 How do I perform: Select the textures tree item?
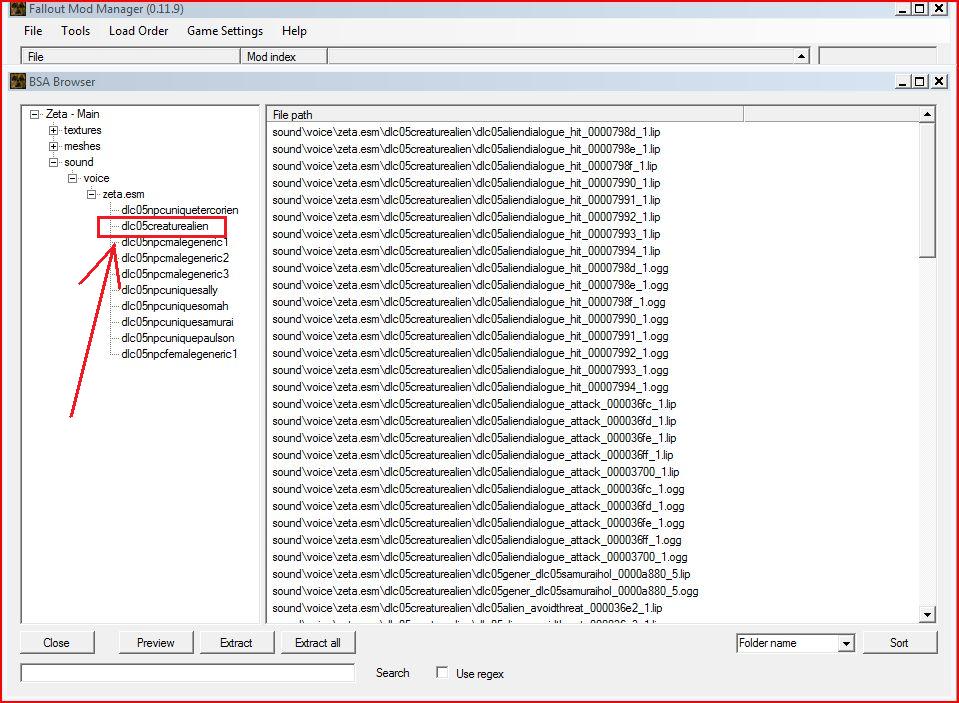click(x=83, y=130)
